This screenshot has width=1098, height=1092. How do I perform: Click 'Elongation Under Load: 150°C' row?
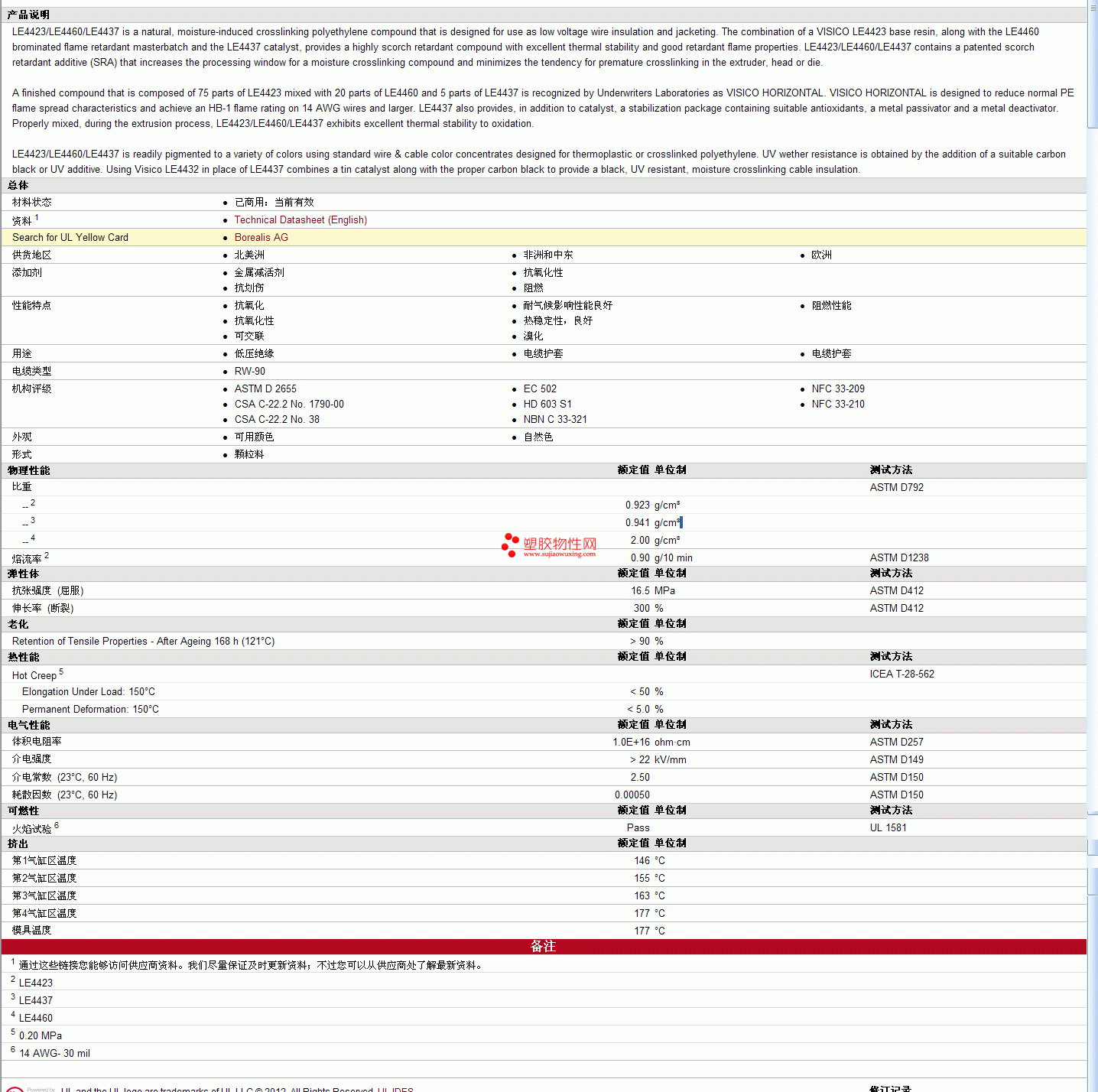89,691
